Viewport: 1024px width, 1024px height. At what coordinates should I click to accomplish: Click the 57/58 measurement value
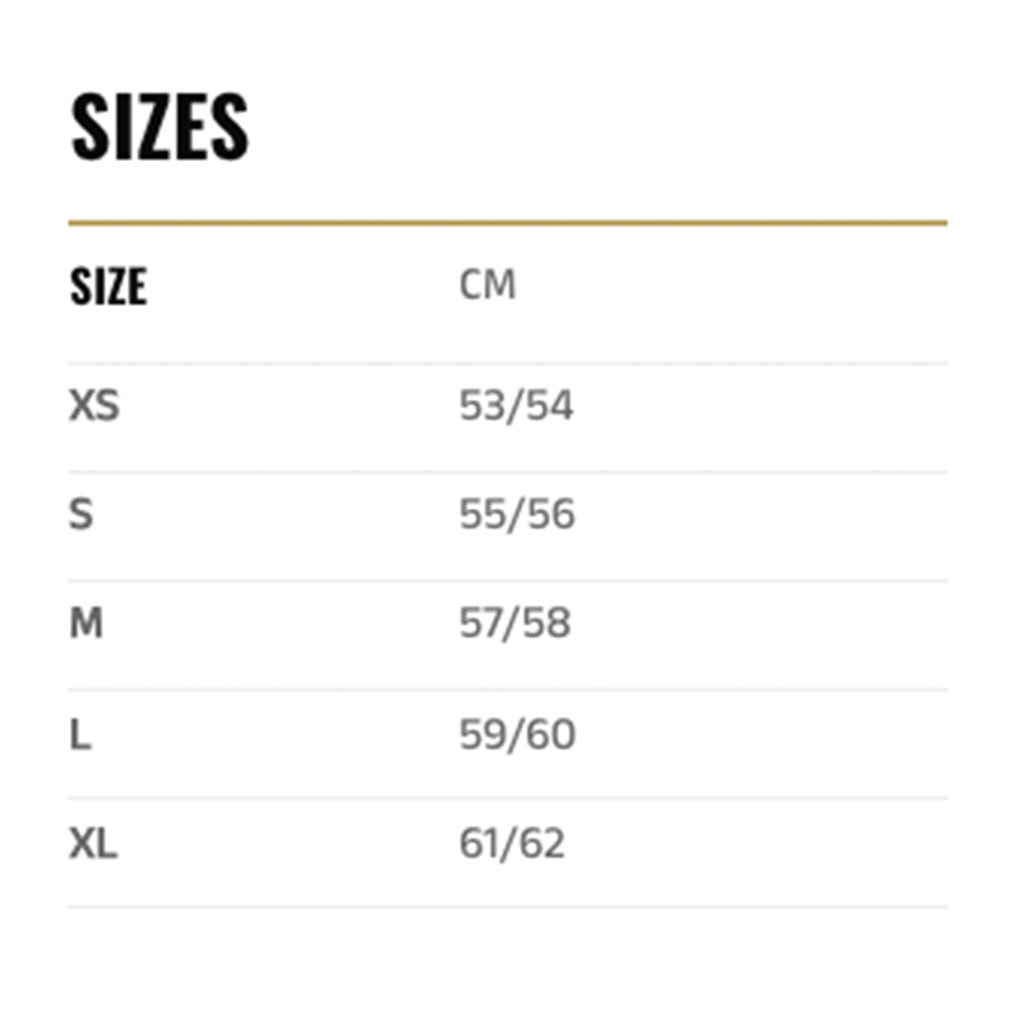click(515, 624)
